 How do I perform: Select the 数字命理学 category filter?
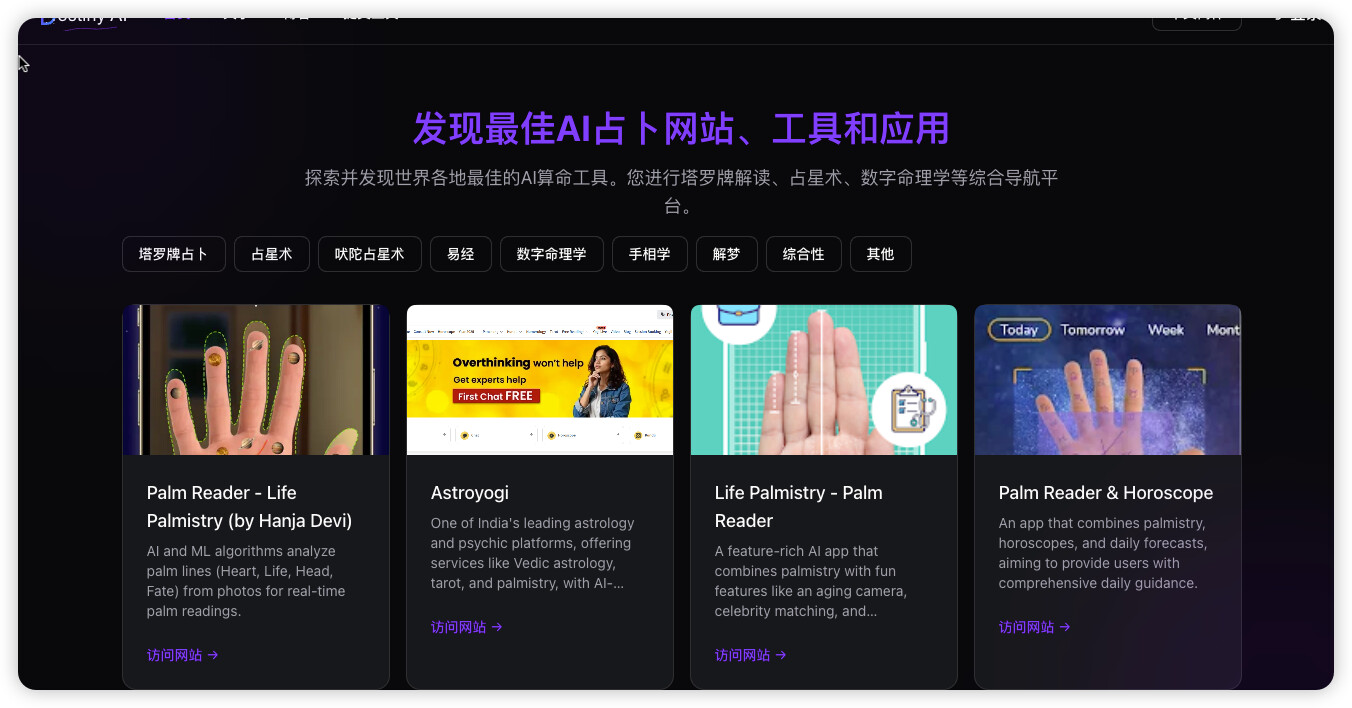pos(552,254)
